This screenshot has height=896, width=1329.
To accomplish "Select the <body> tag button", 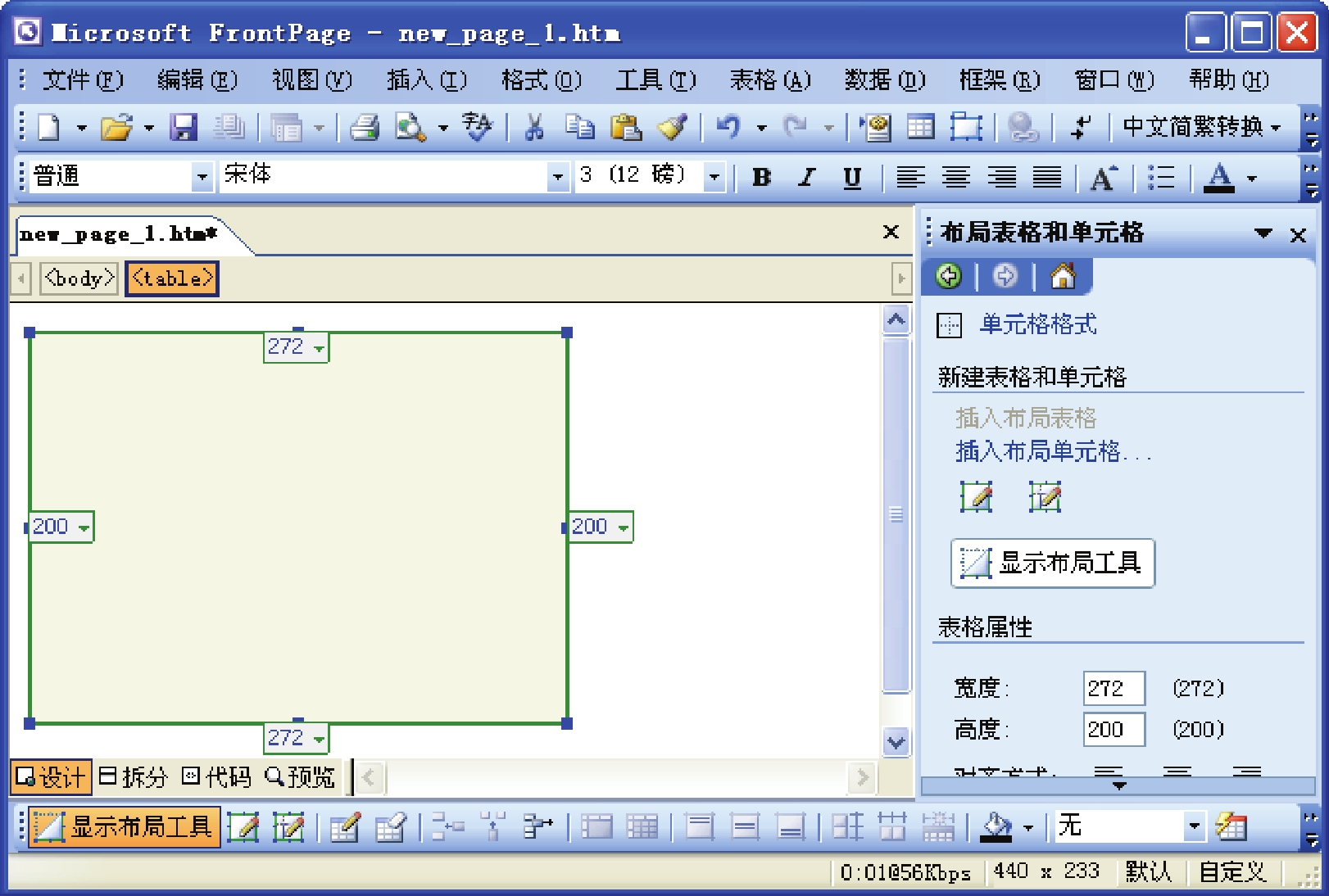I will coord(79,278).
